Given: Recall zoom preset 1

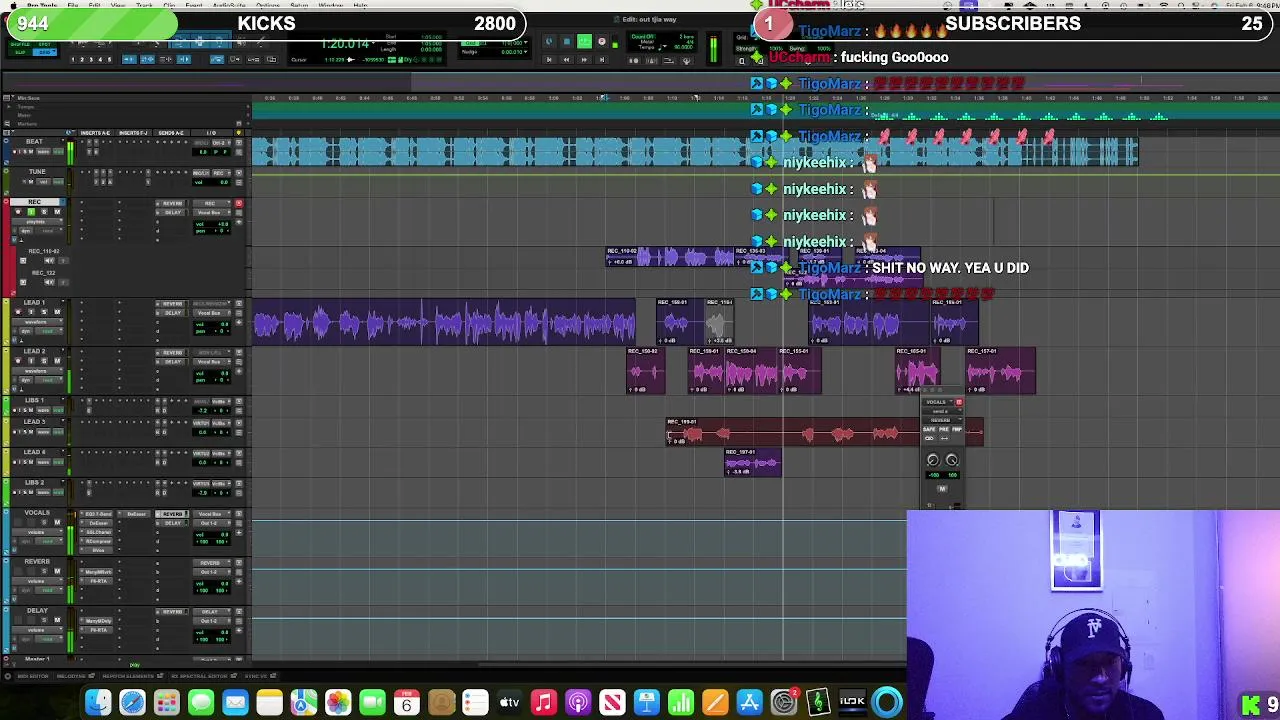Looking at the screenshot, I should coord(73,60).
